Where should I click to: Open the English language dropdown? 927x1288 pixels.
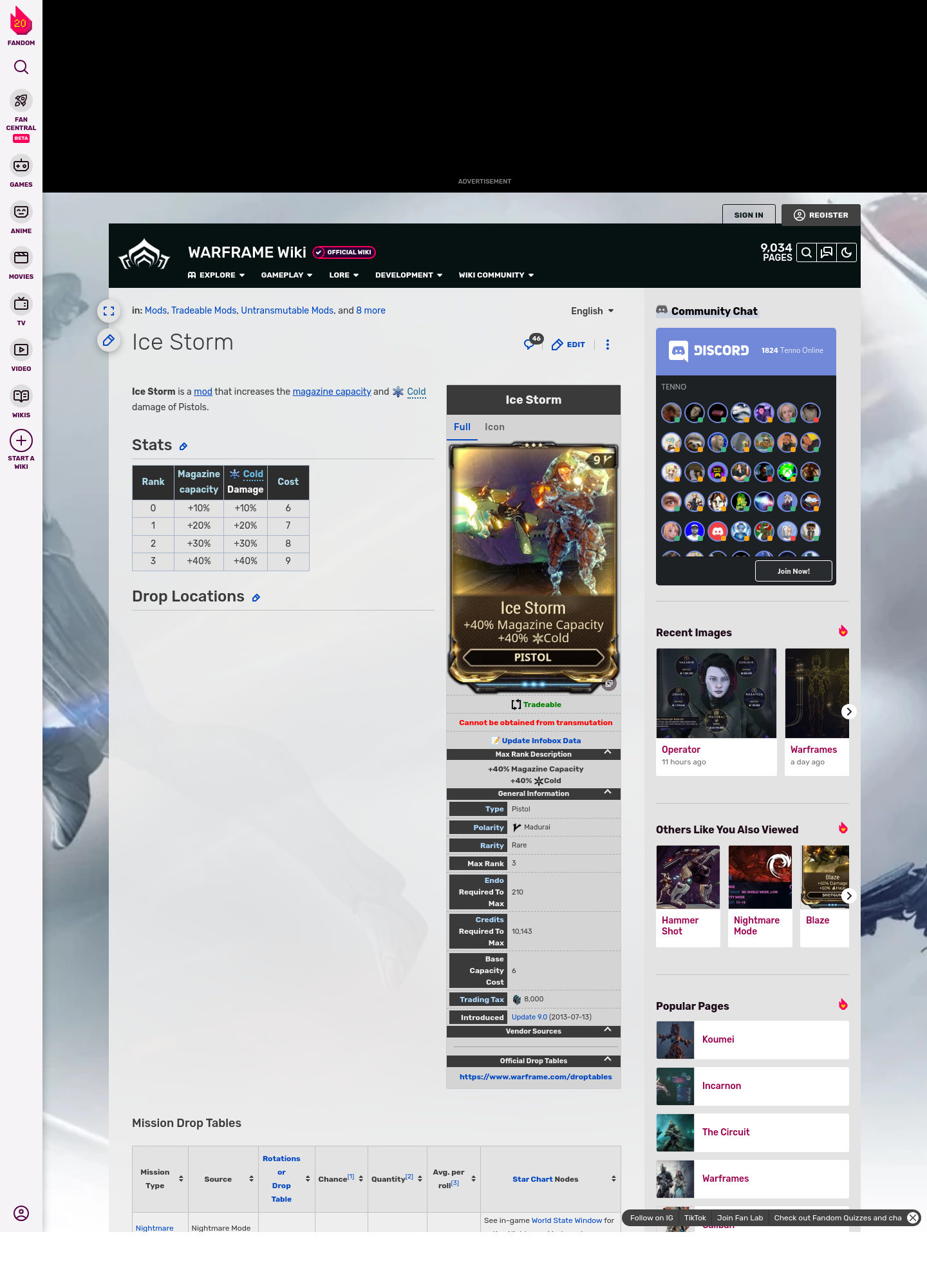tap(592, 311)
